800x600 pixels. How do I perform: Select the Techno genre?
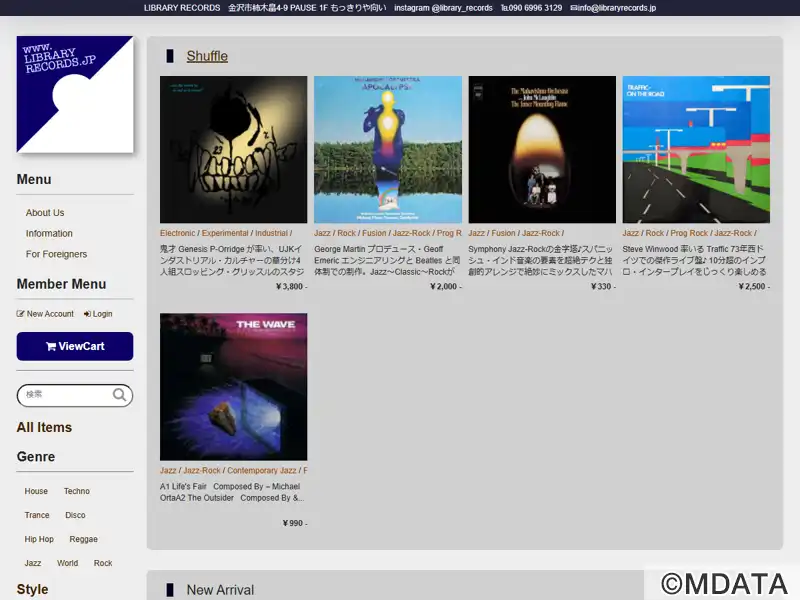[x=77, y=491]
